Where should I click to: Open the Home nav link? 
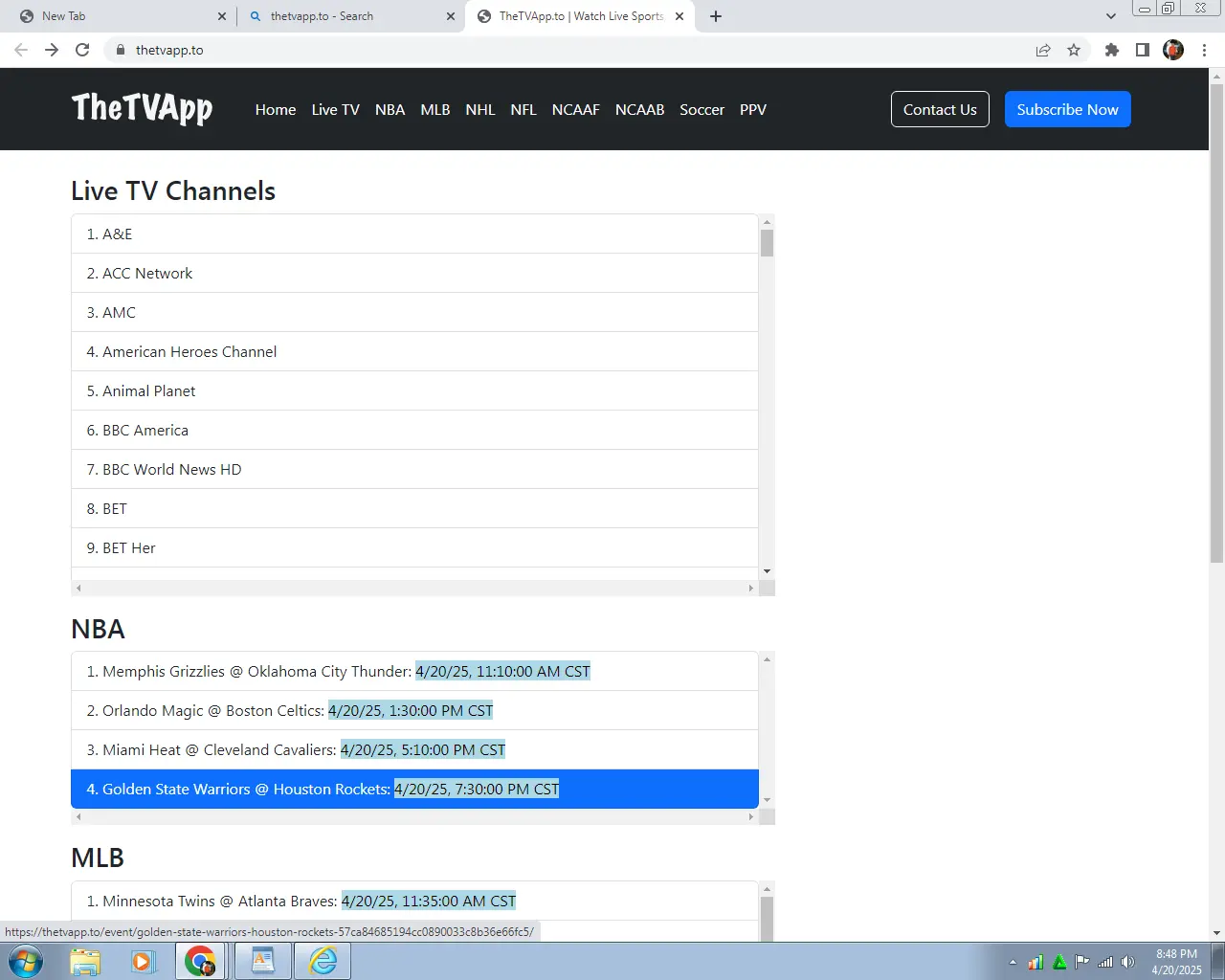pos(276,109)
